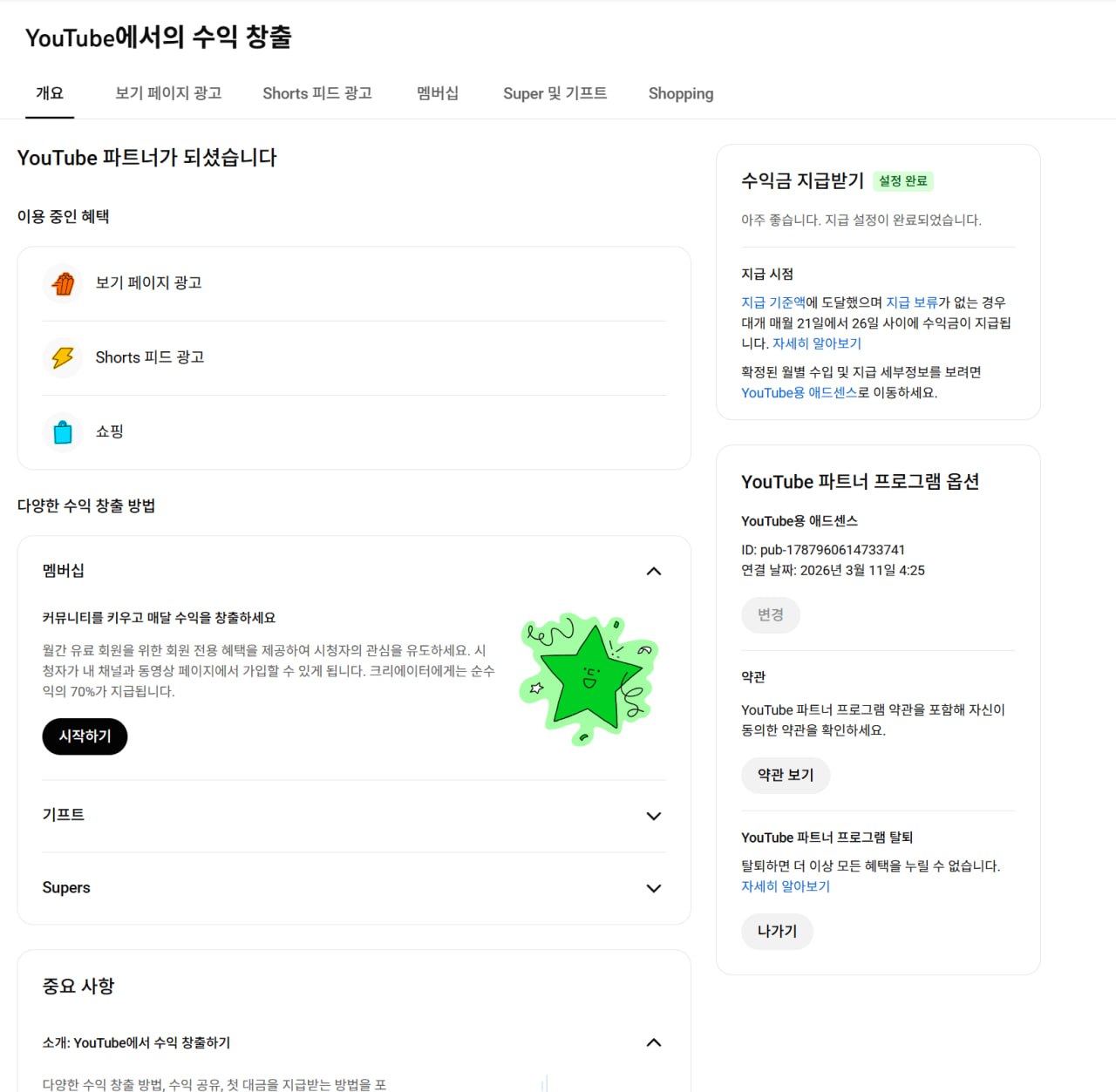Click the green star membership illustration
Image resolution: width=1116 pixels, height=1092 pixels.
pyautogui.click(x=589, y=679)
